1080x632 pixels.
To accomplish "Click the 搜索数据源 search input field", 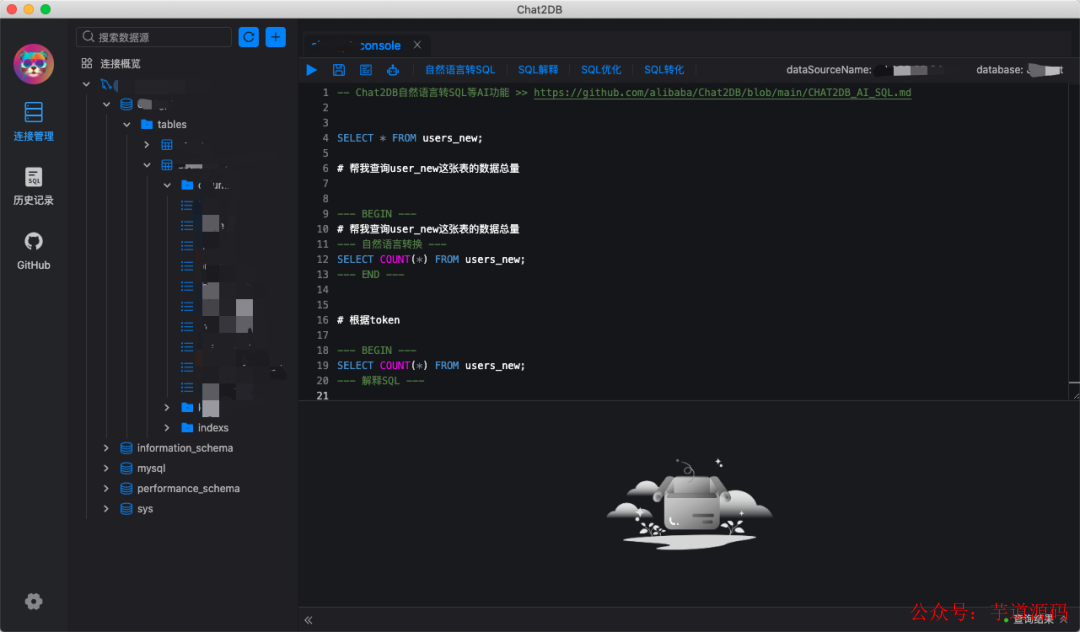I will (155, 36).
